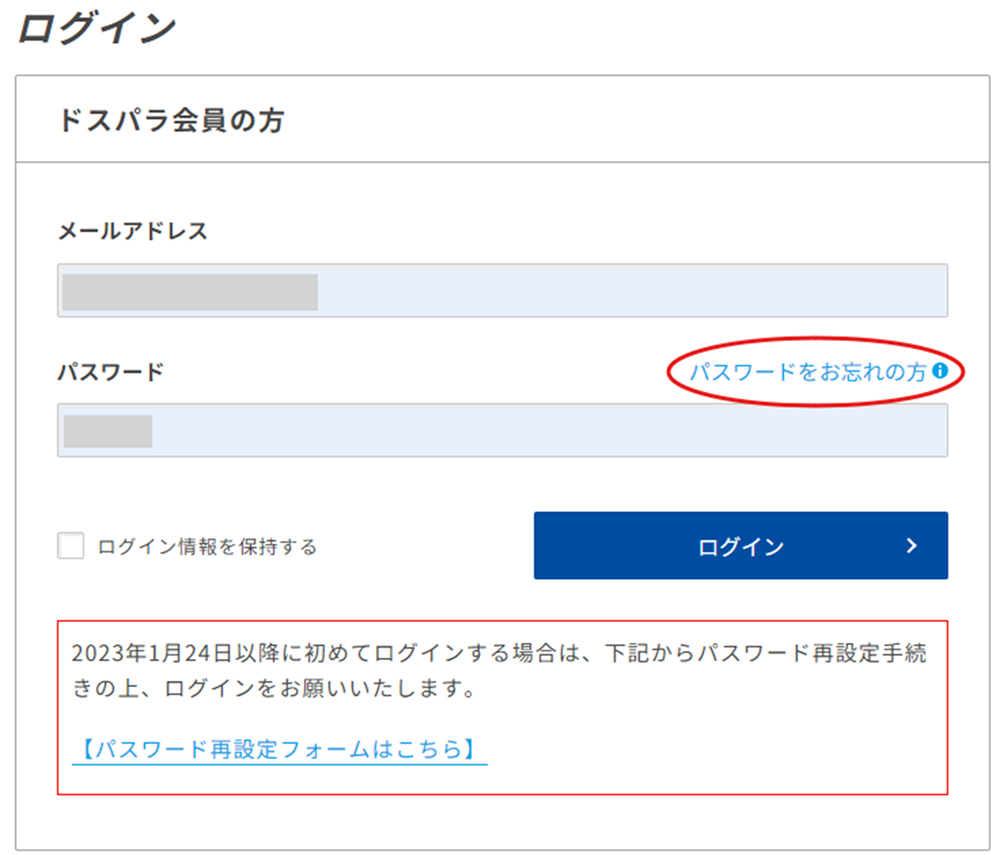Viewport: 1000px width, 855px height.
Task: Select the gray masked email value
Action: tap(190, 292)
